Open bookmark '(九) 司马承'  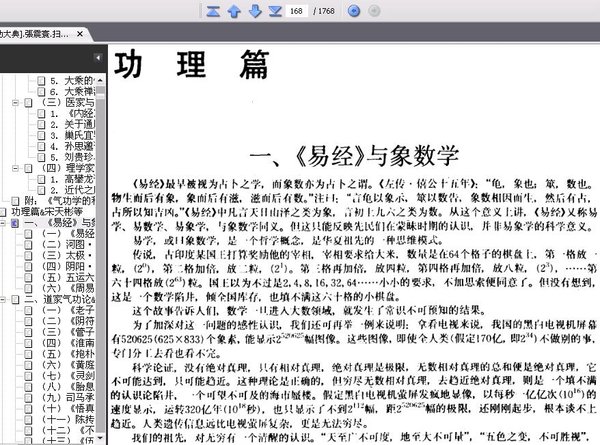tap(68, 397)
